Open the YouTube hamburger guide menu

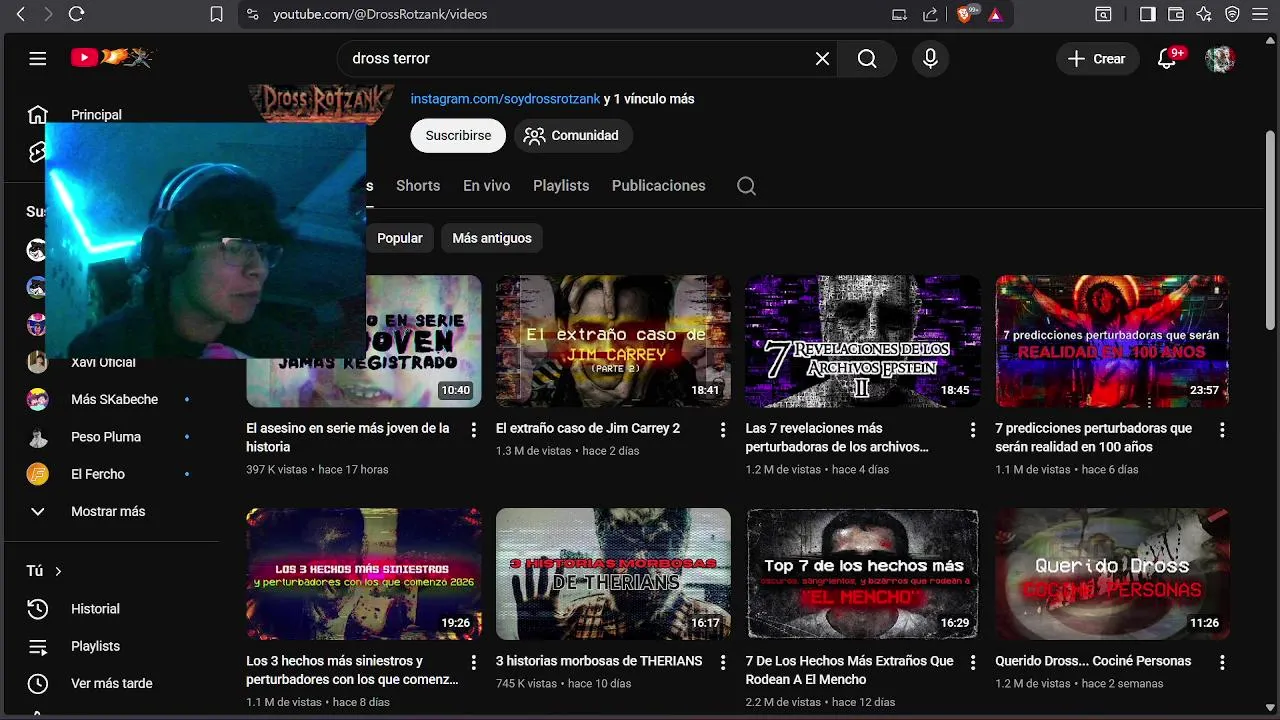point(38,59)
